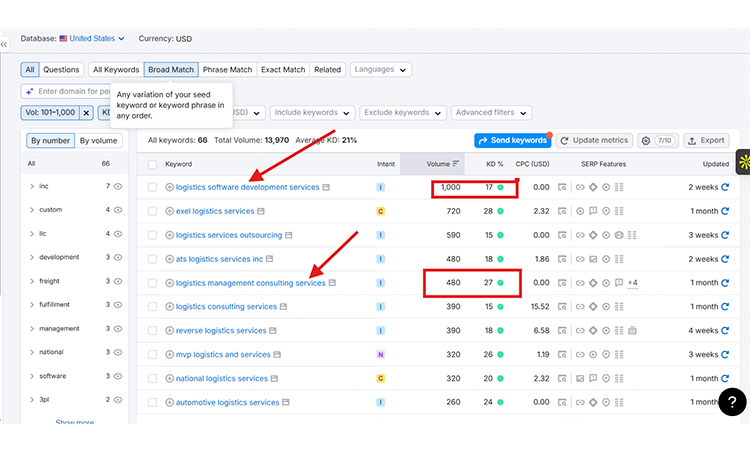750x450 pixels.
Task: Open logistics consulting services keyword link
Action: point(226,307)
